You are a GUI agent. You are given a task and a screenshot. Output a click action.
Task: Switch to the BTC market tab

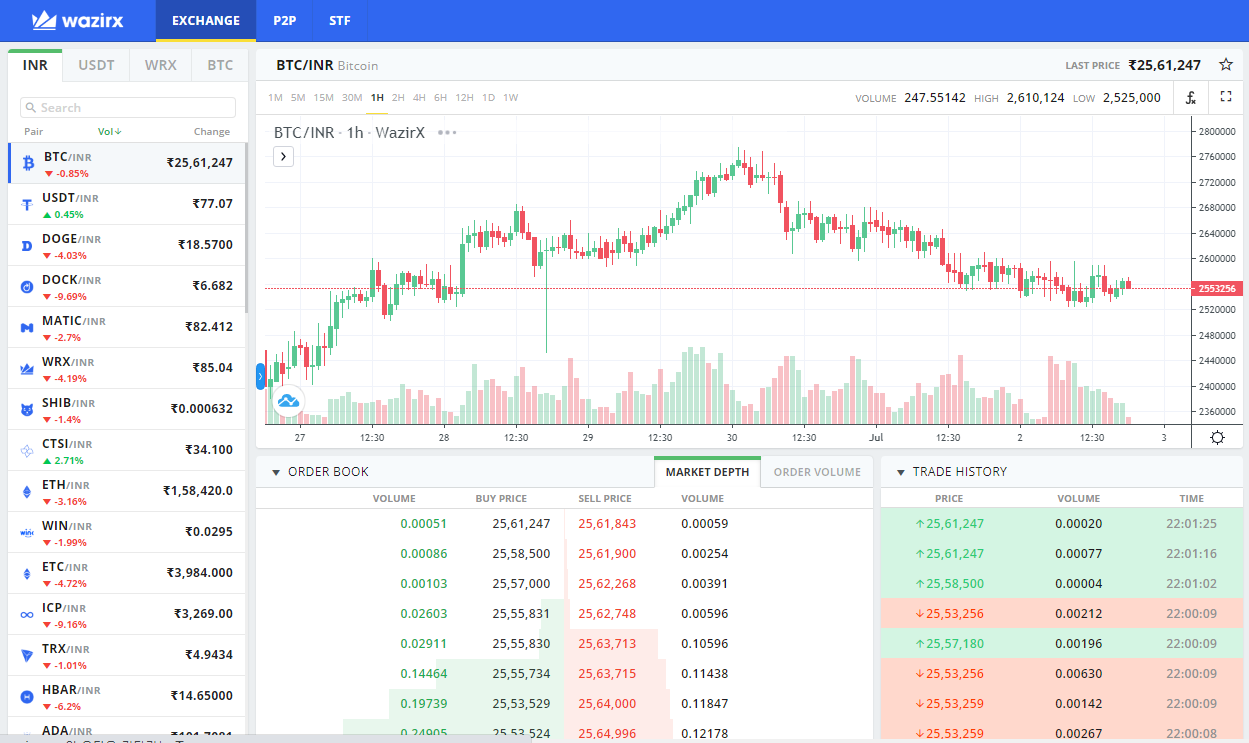click(220, 65)
